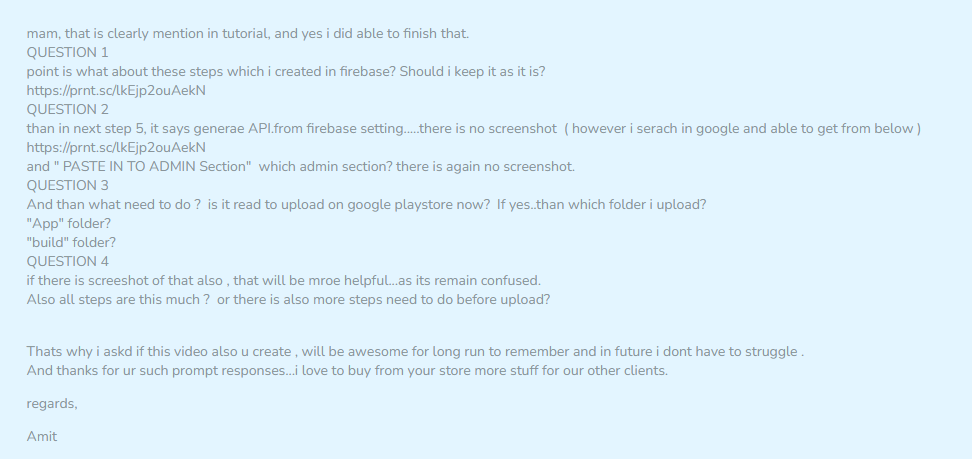
Task: Click the QUESTION 4 heading
Action: click(x=68, y=261)
